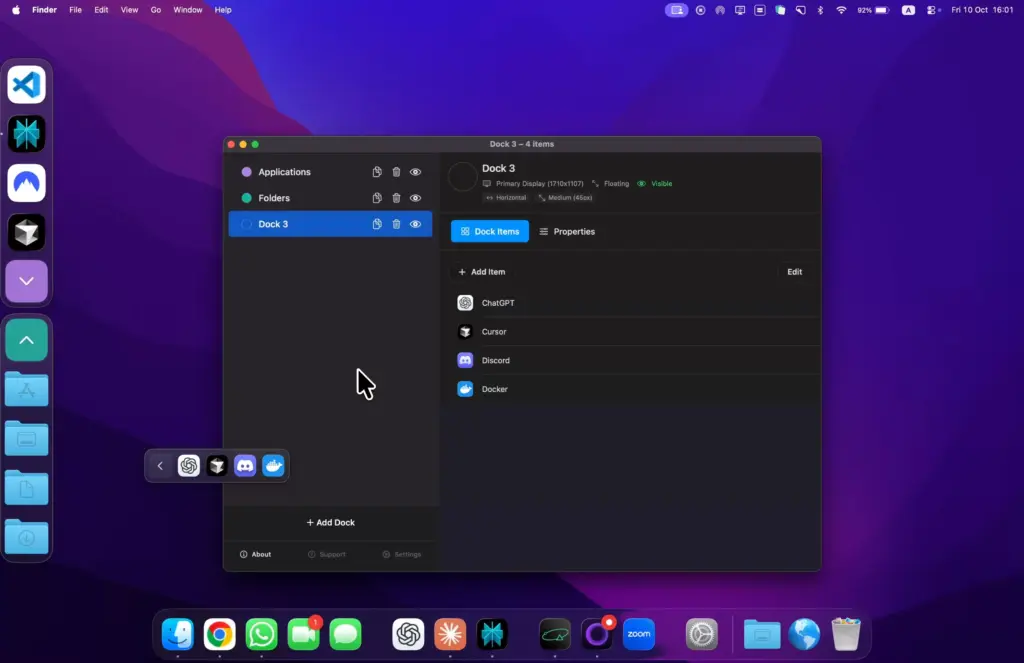Open the Downloads folder in the side dock
1024x663 pixels.
[x=27, y=537]
